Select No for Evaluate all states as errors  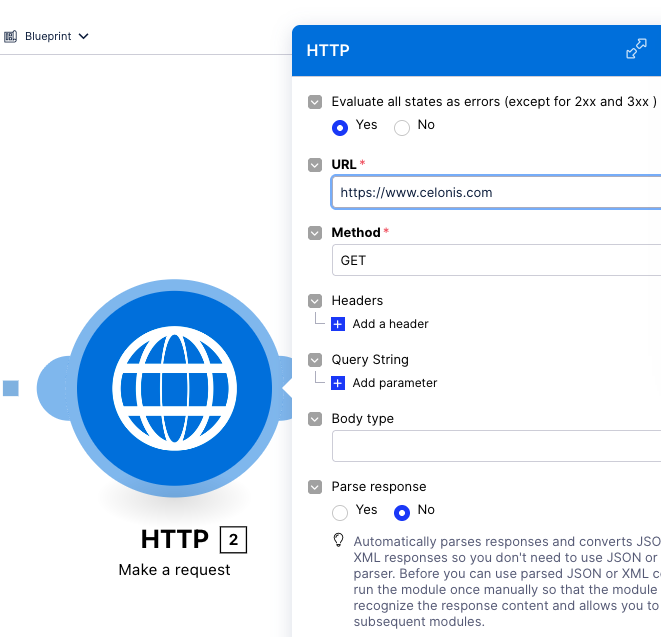click(x=402, y=127)
